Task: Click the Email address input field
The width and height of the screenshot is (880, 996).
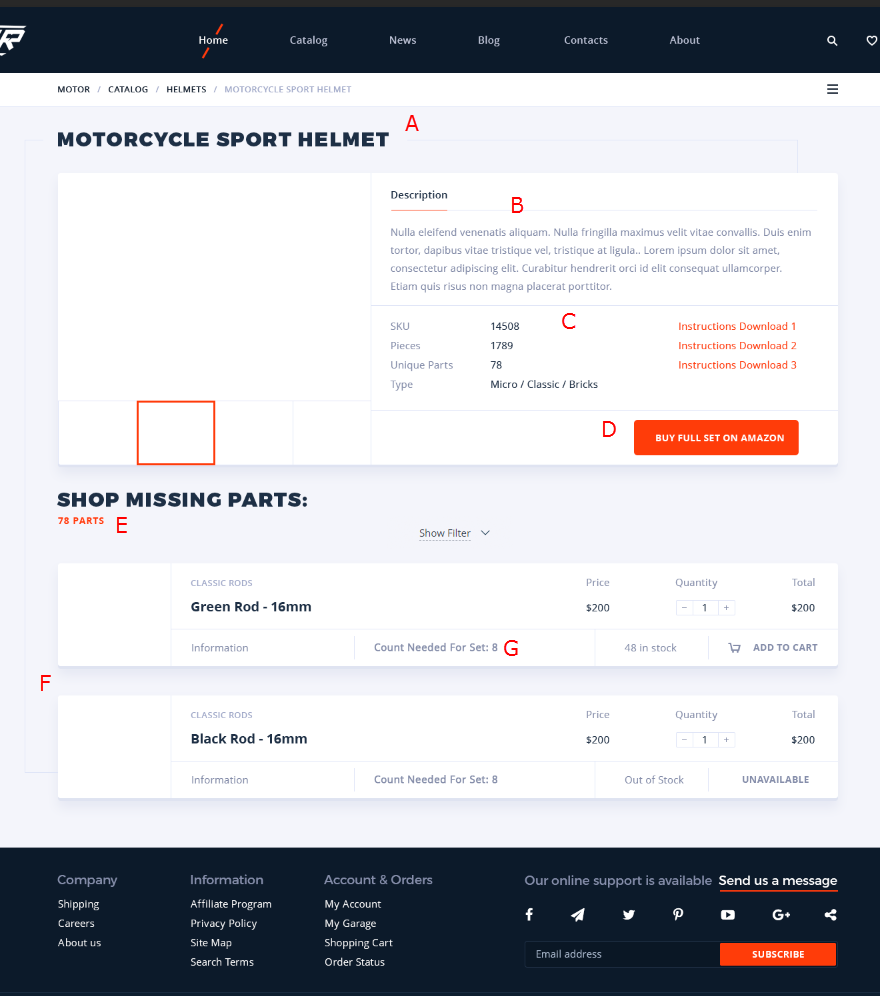Action: click(622, 954)
